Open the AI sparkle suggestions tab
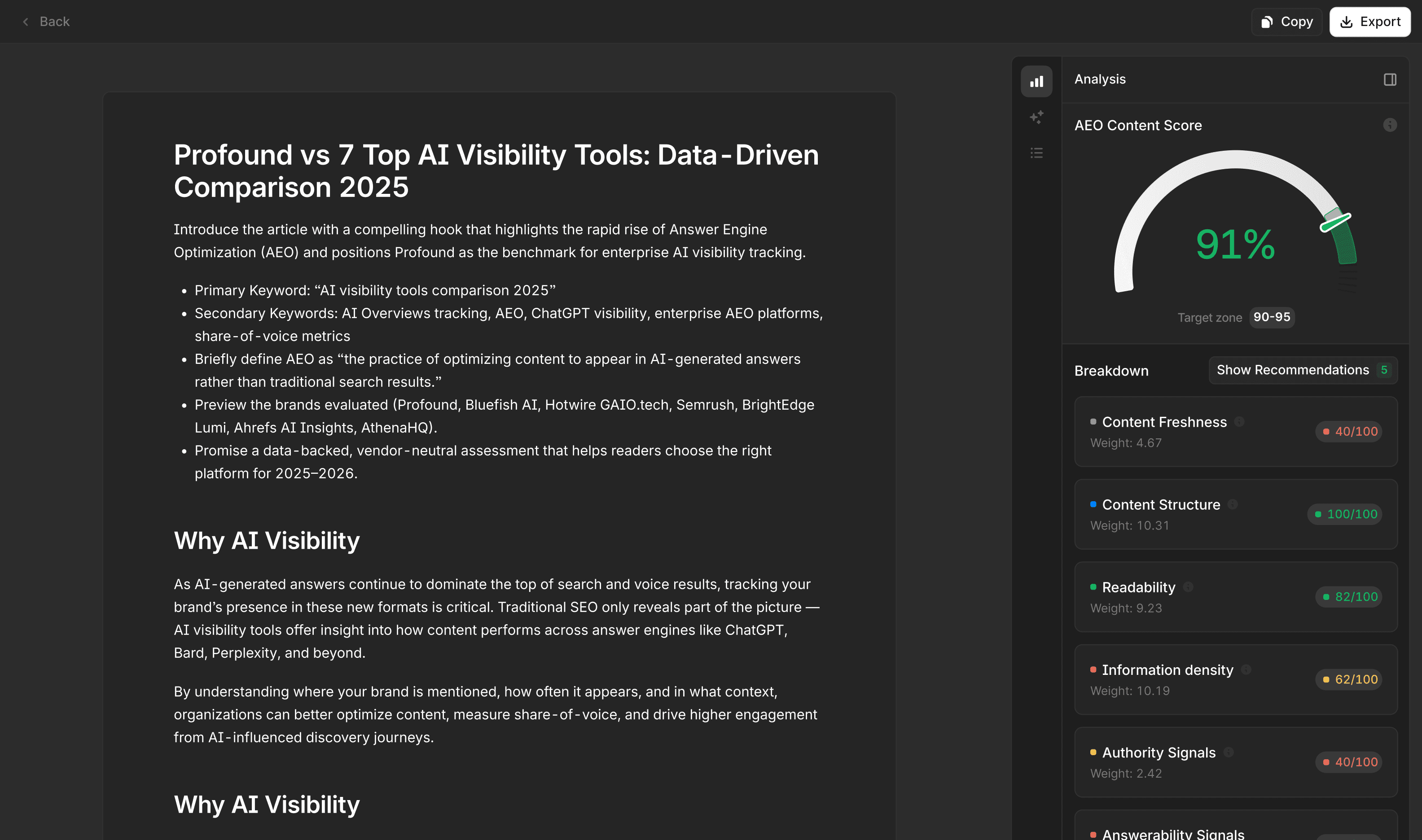 click(x=1036, y=117)
